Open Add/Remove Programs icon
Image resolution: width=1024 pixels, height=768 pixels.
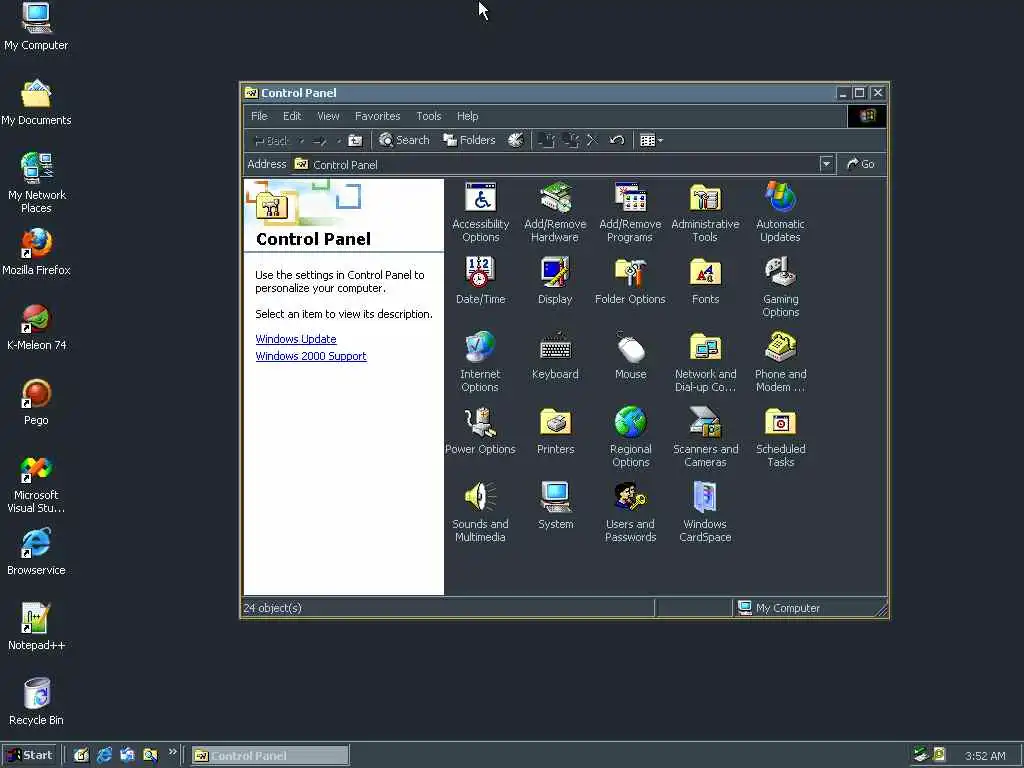(x=630, y=213)
